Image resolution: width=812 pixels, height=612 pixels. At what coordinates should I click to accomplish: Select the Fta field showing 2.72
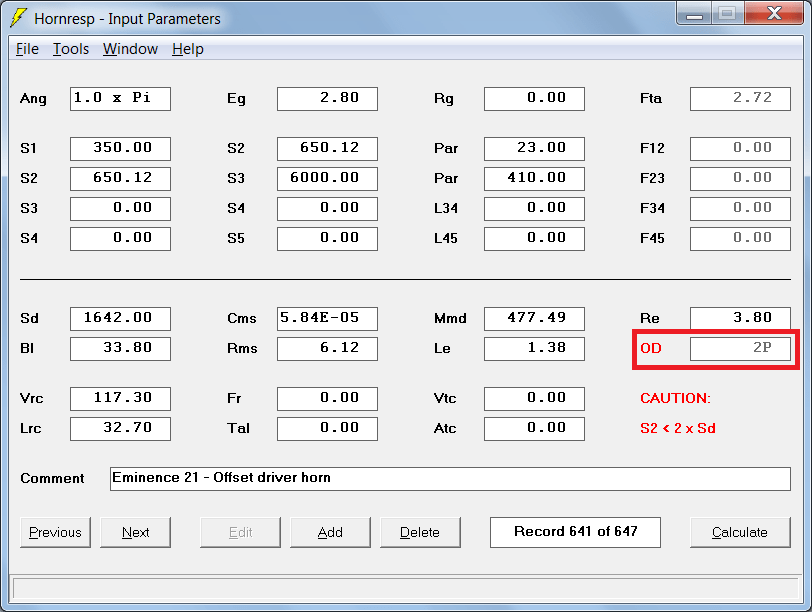[x=740, y=98]
